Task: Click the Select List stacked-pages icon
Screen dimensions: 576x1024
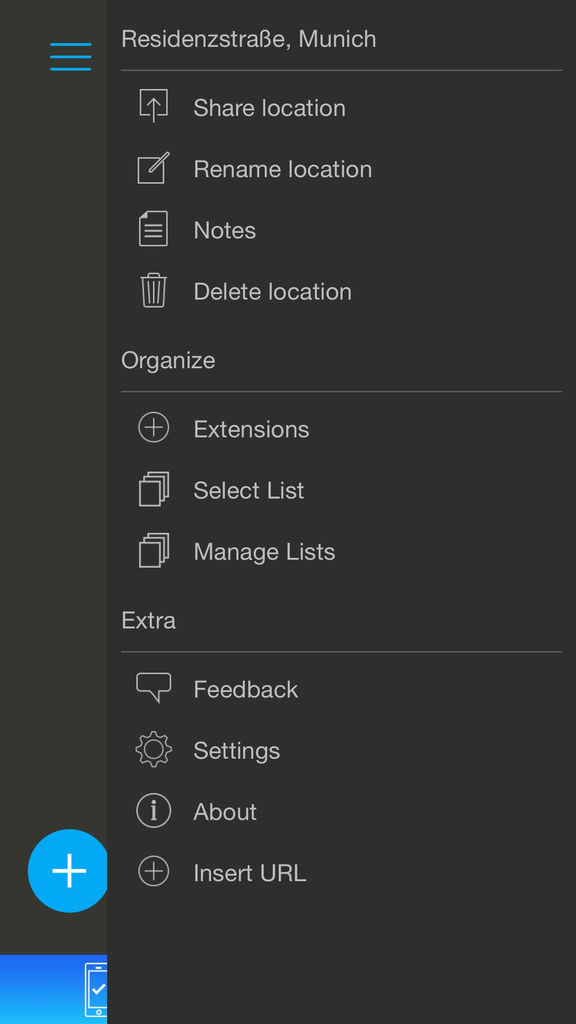Action: pos(153,490)
